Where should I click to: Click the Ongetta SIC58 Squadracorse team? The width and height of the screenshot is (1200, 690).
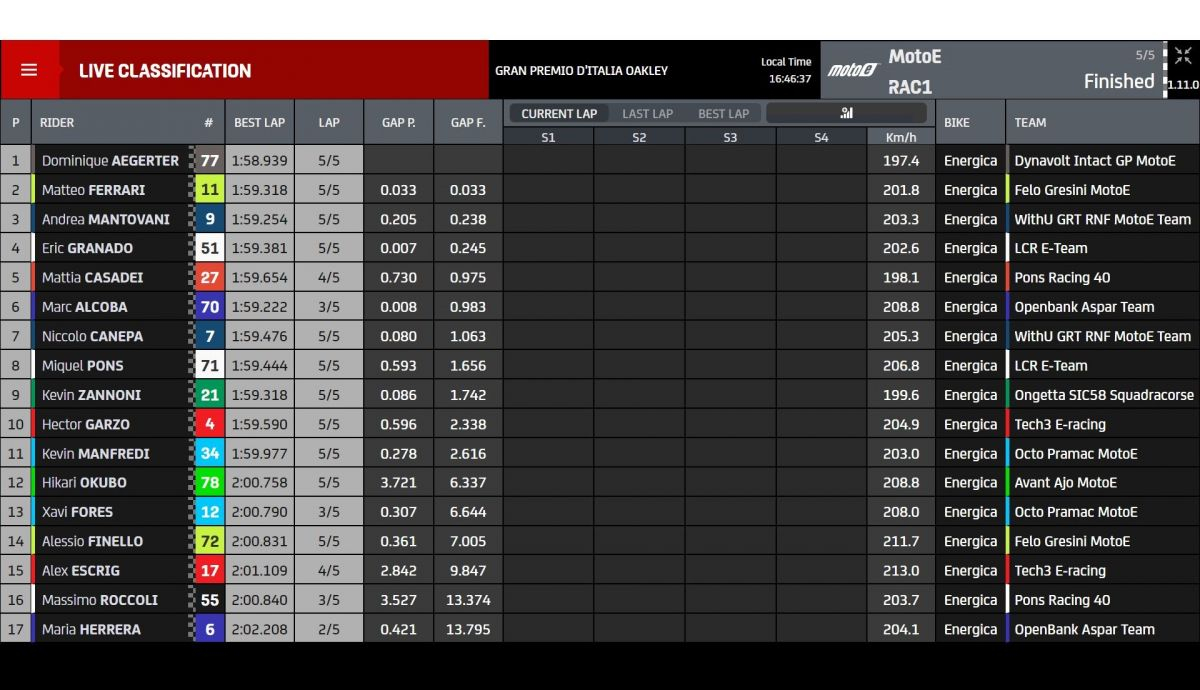(x=1104, y=395)
